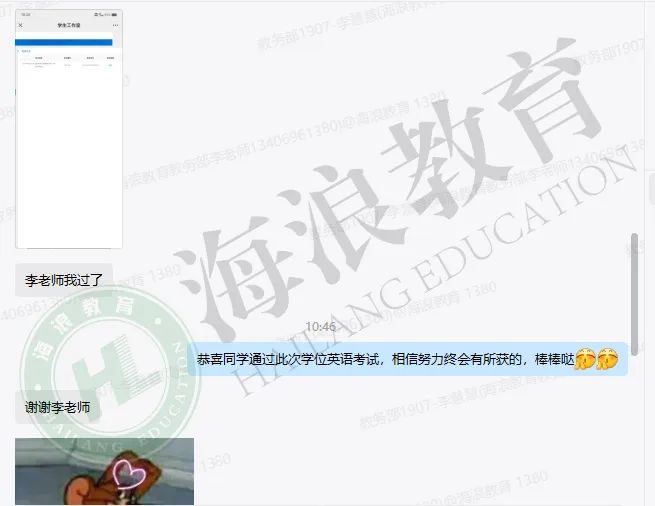Viewport: 655px width, 506px height.
Task: Click the chat vertical scrollbar thumb
Action: 635,290
